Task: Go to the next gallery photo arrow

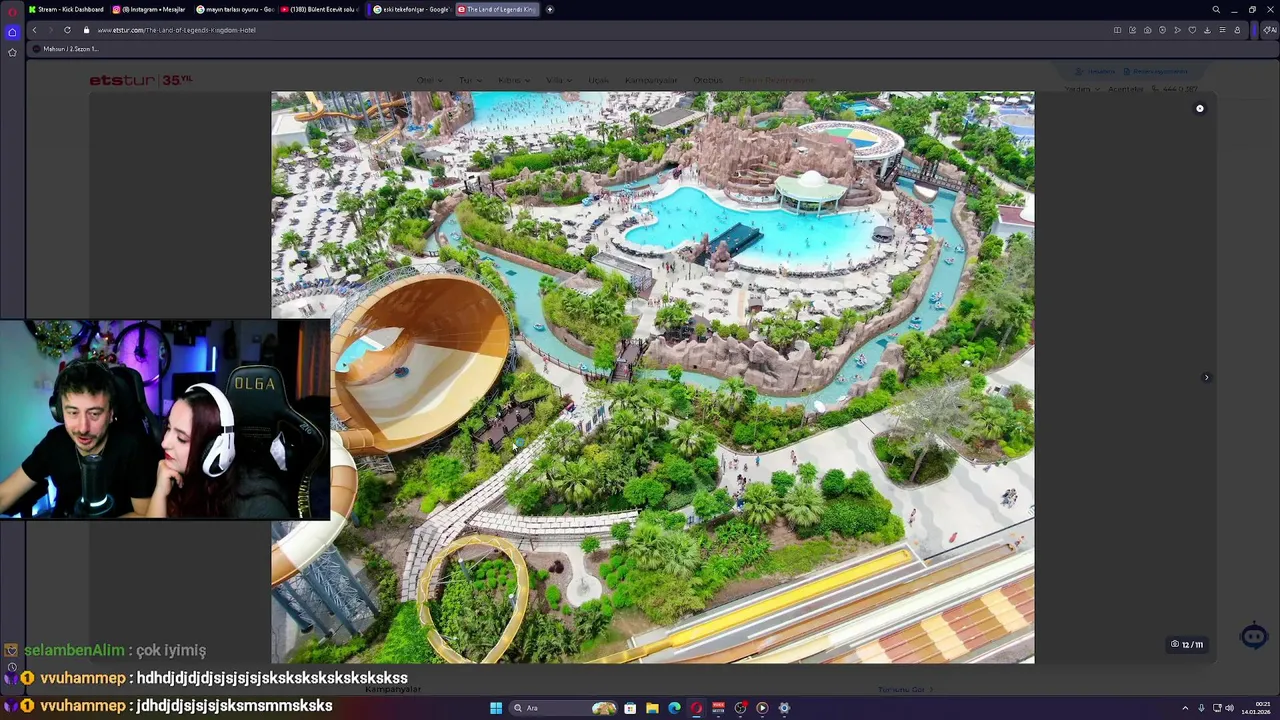Action: 1206,377
